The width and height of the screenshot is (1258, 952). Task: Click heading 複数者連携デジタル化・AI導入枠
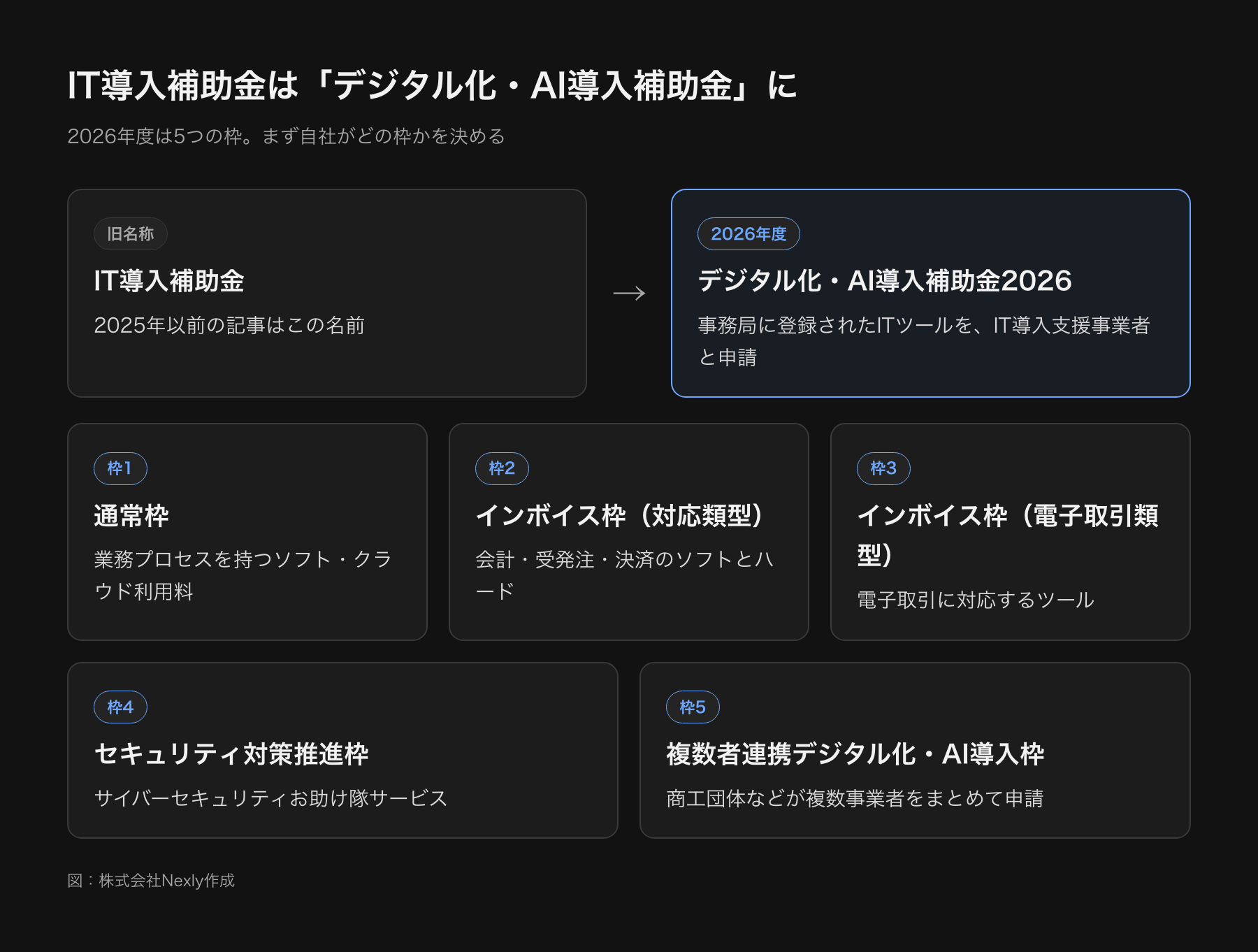[855, 754]
